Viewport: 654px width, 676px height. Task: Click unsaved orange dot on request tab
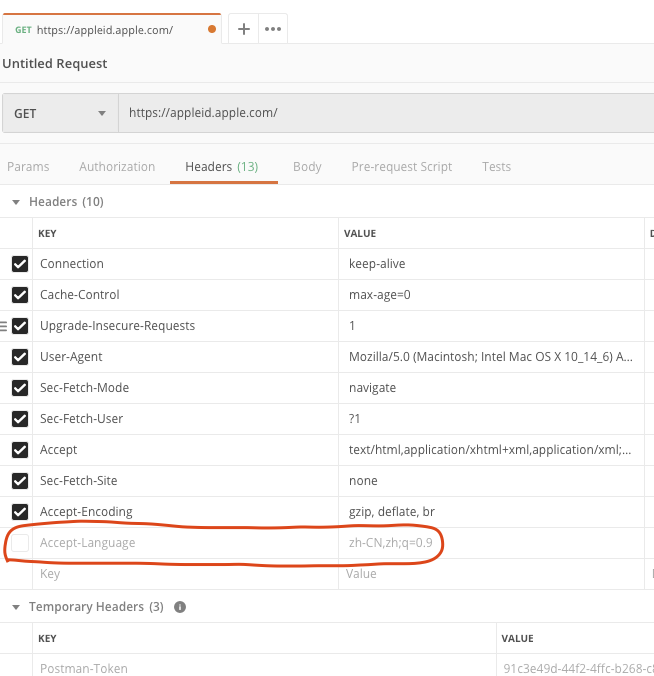(x=212, y=29)
